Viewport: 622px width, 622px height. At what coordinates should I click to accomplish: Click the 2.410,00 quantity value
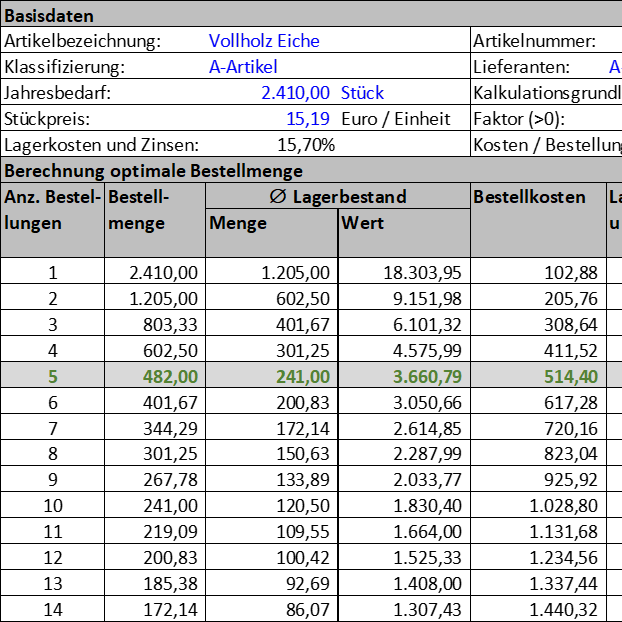click(x=295, y=93)
